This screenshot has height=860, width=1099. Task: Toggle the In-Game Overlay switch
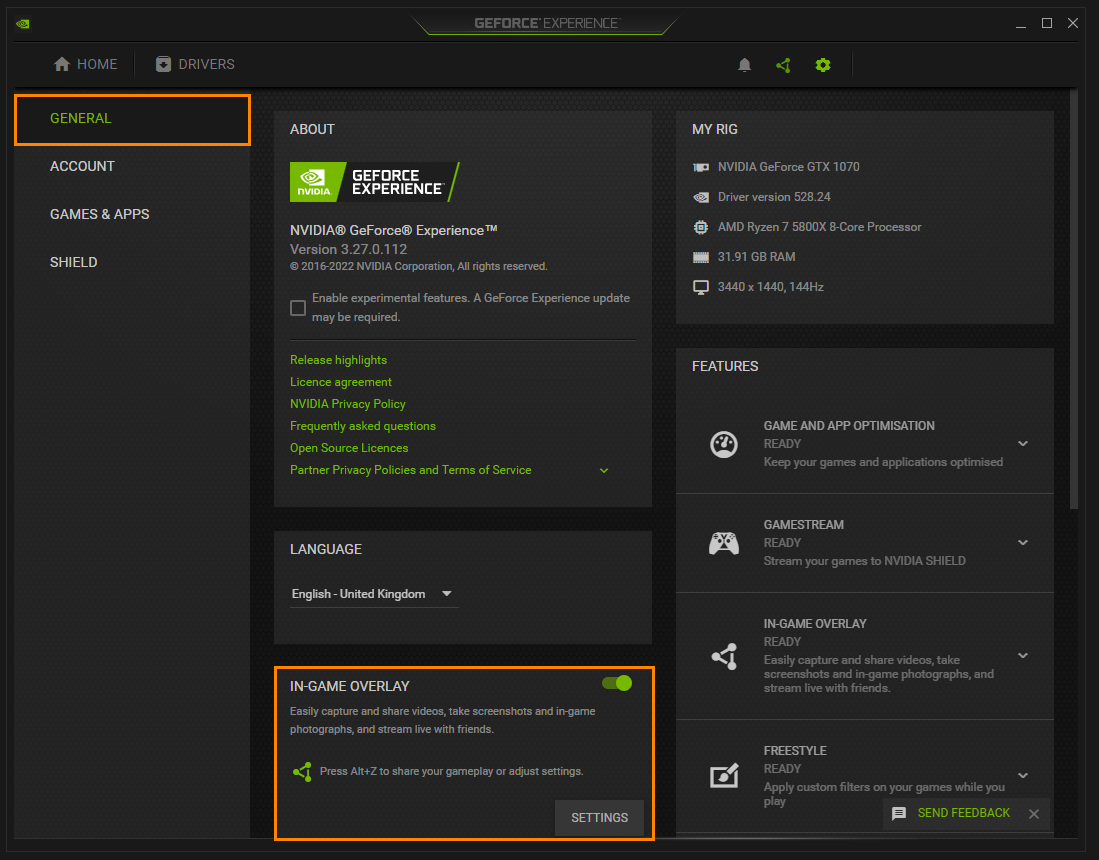[x=617, y=683]
